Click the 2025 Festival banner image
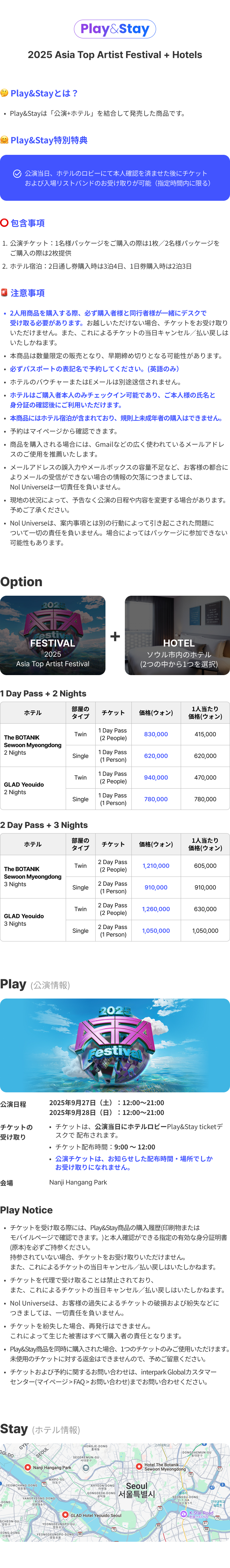Image resolution: width=230 pixels, height=1568 pixels. click(x=115, y=1045)
